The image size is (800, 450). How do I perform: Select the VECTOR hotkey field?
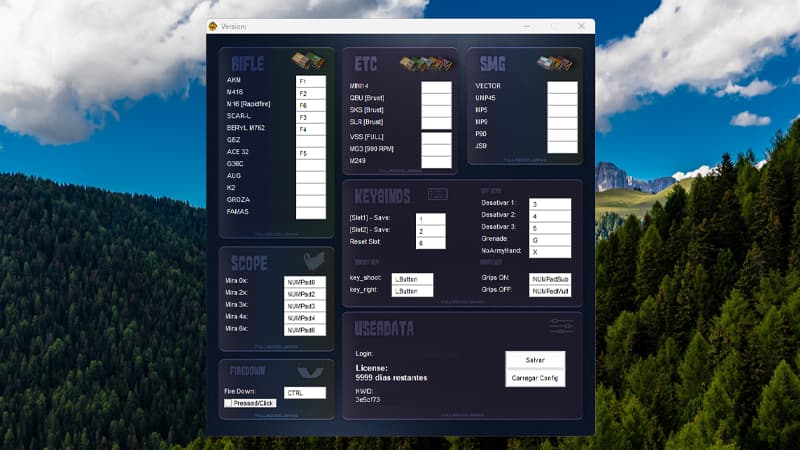tap(562, 87)
